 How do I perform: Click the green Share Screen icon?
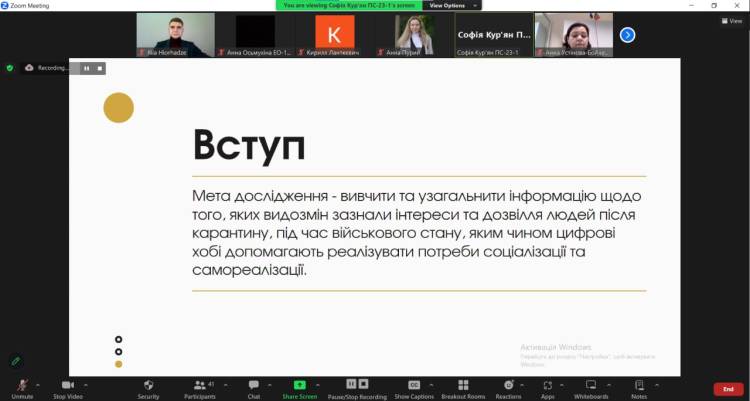coord(299,385)
